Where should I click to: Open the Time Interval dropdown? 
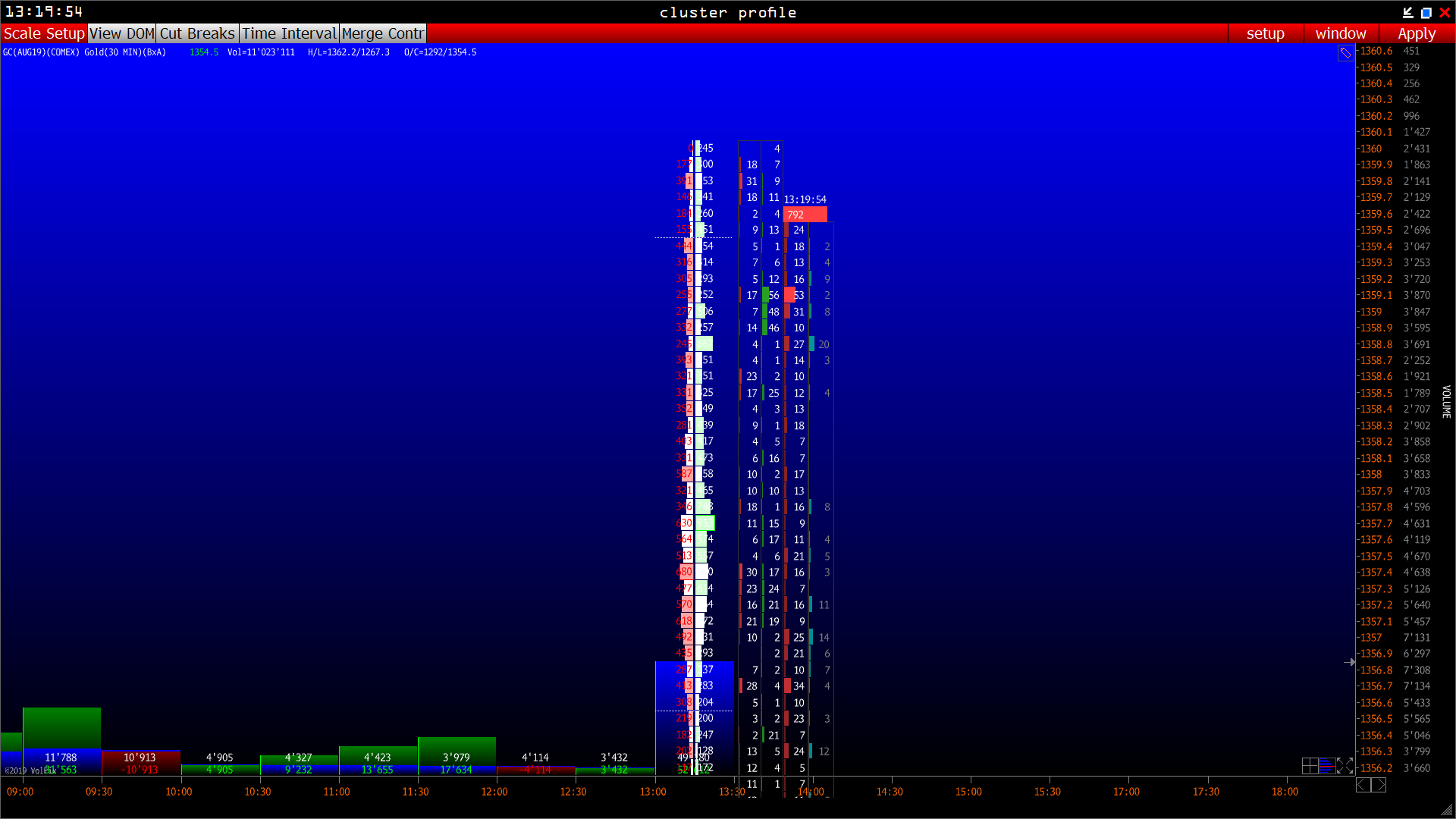[x=289, y=33]
